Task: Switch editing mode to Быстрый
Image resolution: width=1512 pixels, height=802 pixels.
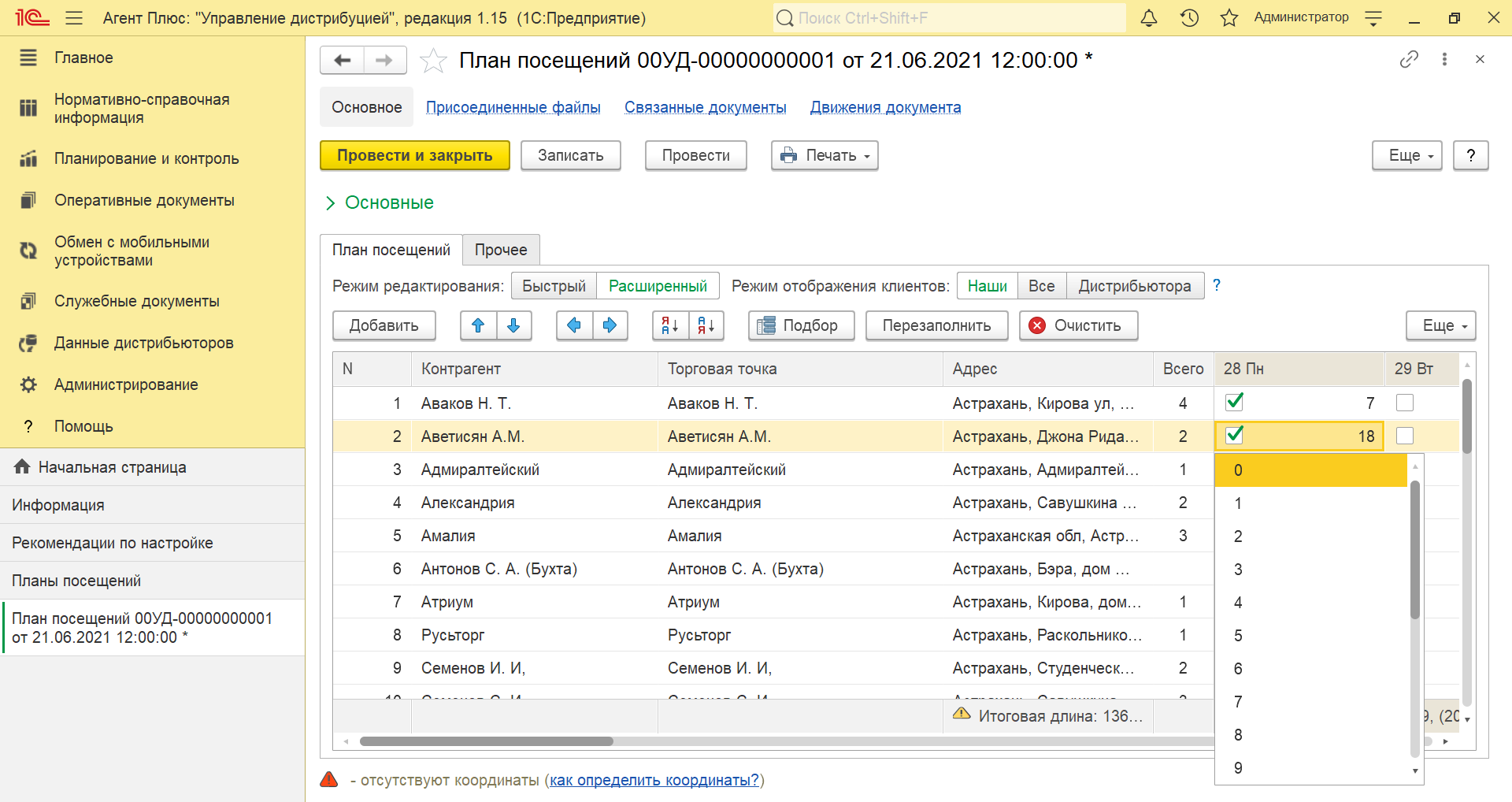Action: click(554, 286)
